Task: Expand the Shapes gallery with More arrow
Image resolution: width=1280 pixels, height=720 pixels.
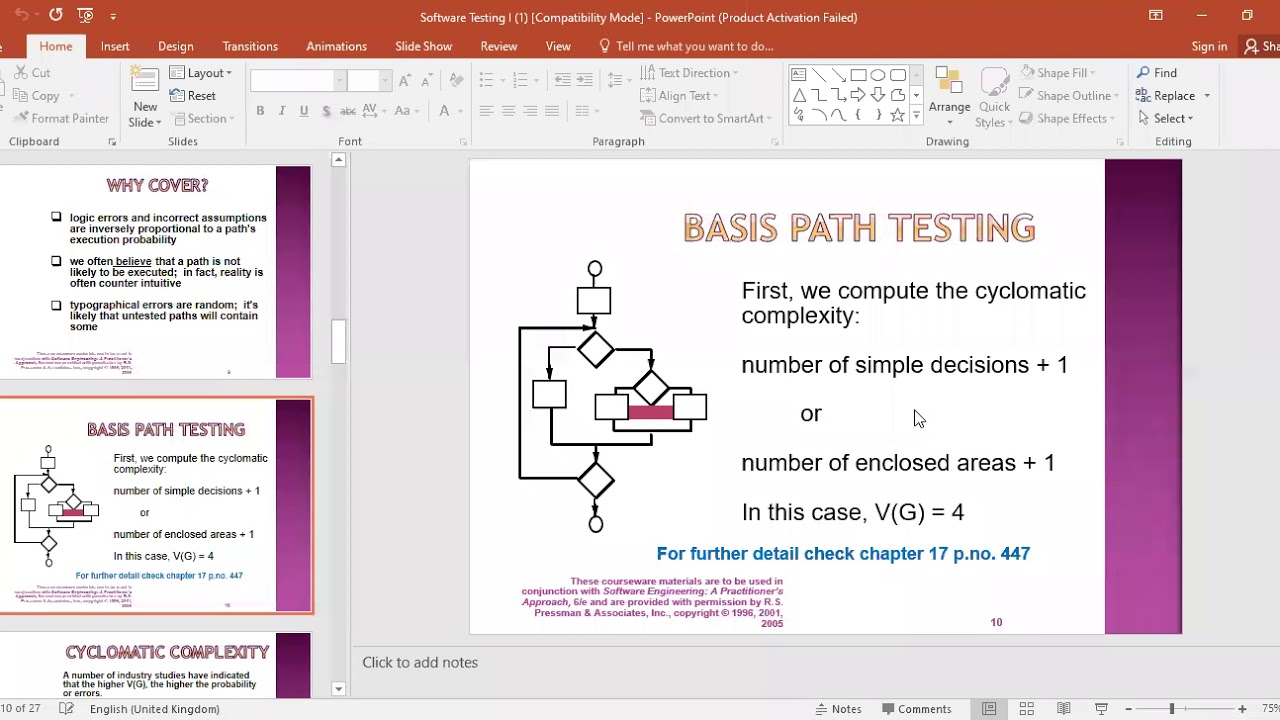Action: click(x=916, y=116)
